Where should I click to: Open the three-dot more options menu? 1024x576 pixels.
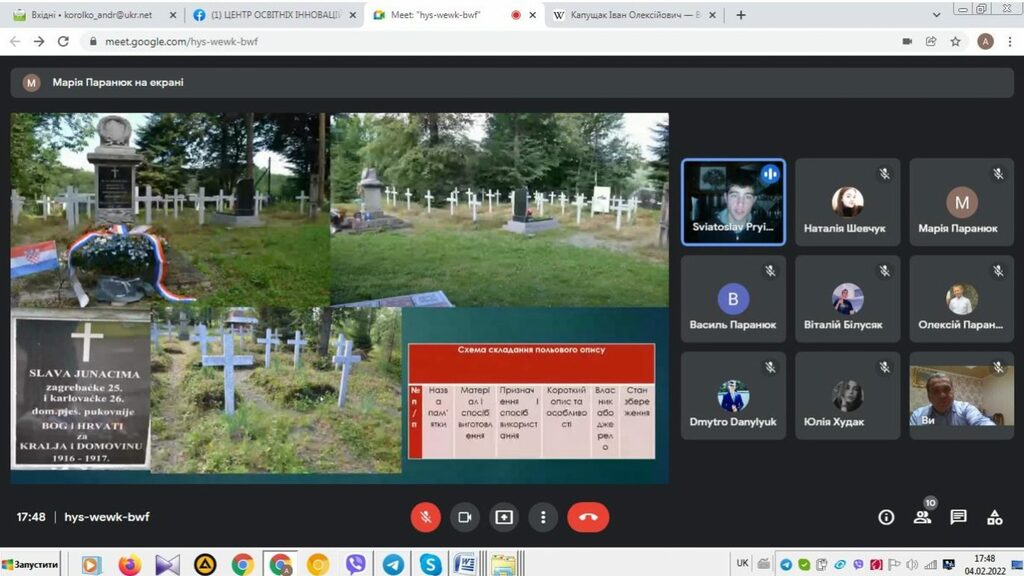(543, 517)
